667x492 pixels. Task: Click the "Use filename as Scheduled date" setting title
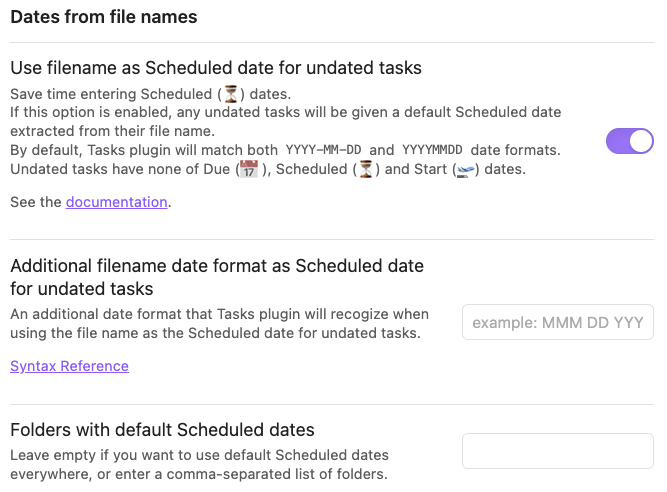click(x=215, y=68)
